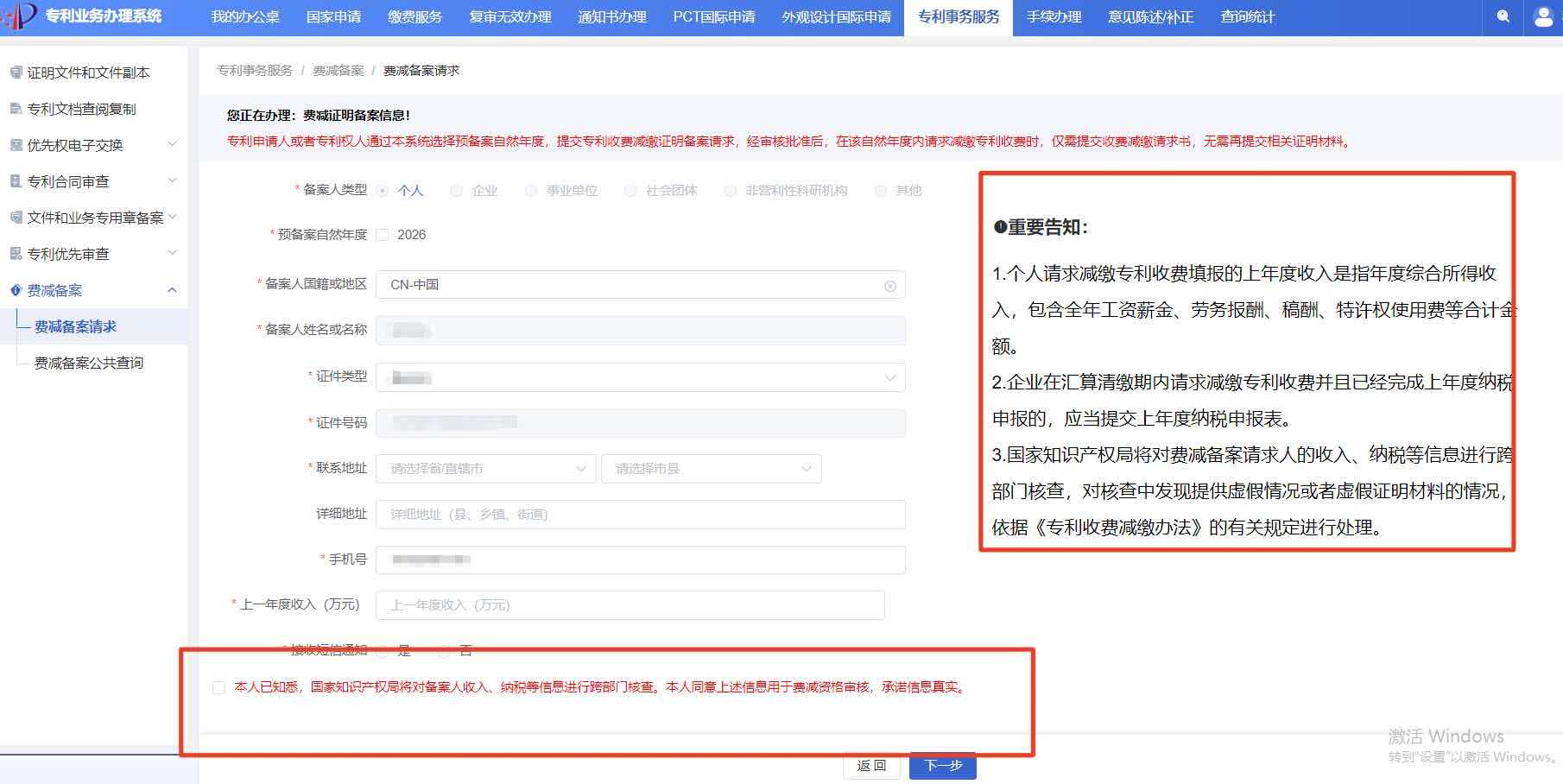Select the 企业 radio button
Screen dimensions: 1563x784
[457, 191]
